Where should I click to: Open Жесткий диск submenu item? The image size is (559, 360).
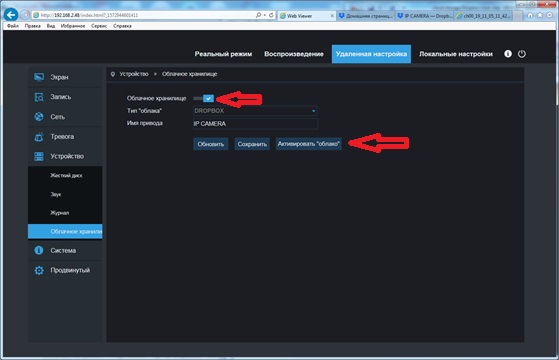click(x=65, y=175)
